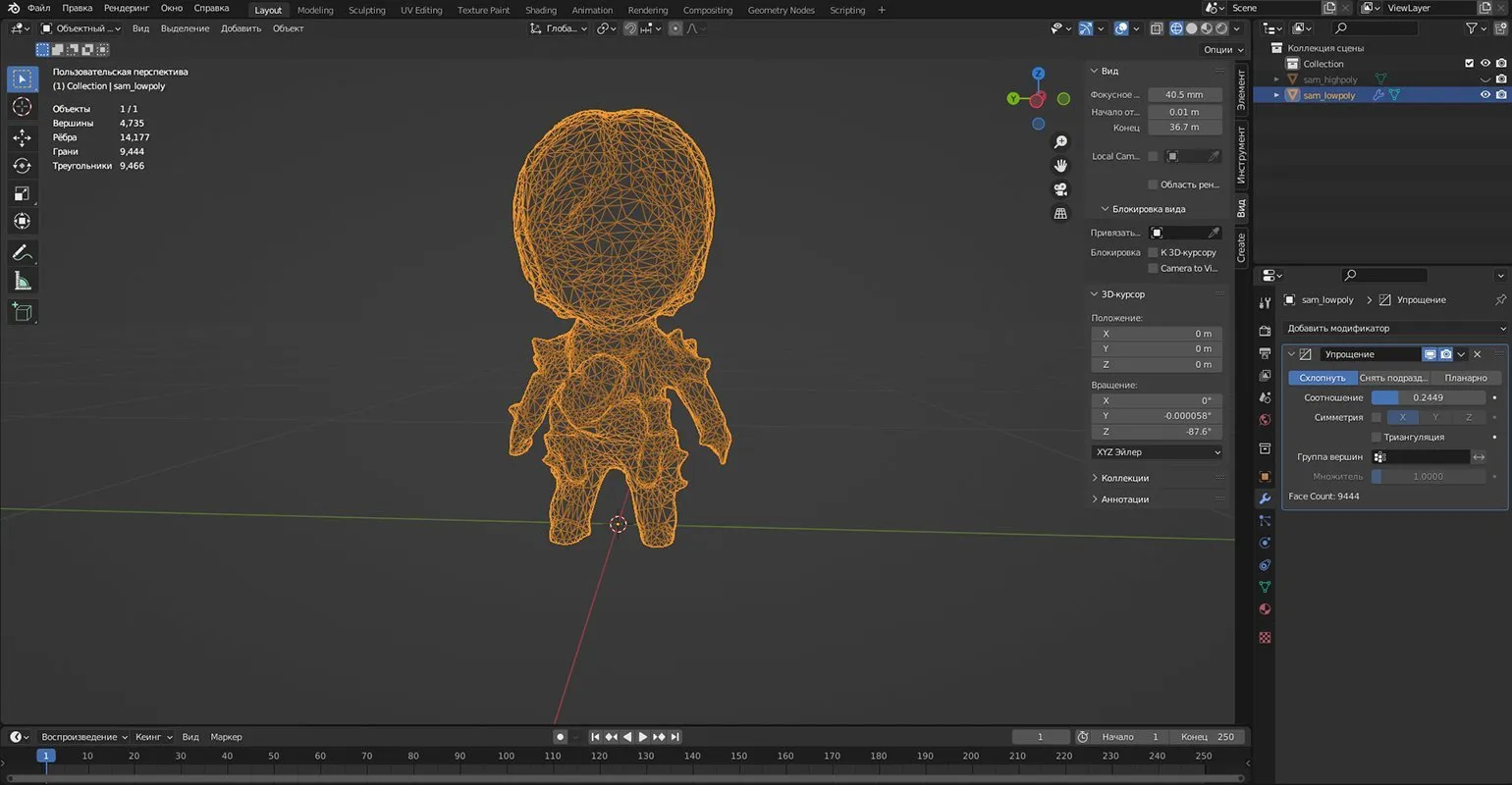Select the Un-Subdivide mode button
The width and height of the screenshot is (1512, 785).
1393,378
